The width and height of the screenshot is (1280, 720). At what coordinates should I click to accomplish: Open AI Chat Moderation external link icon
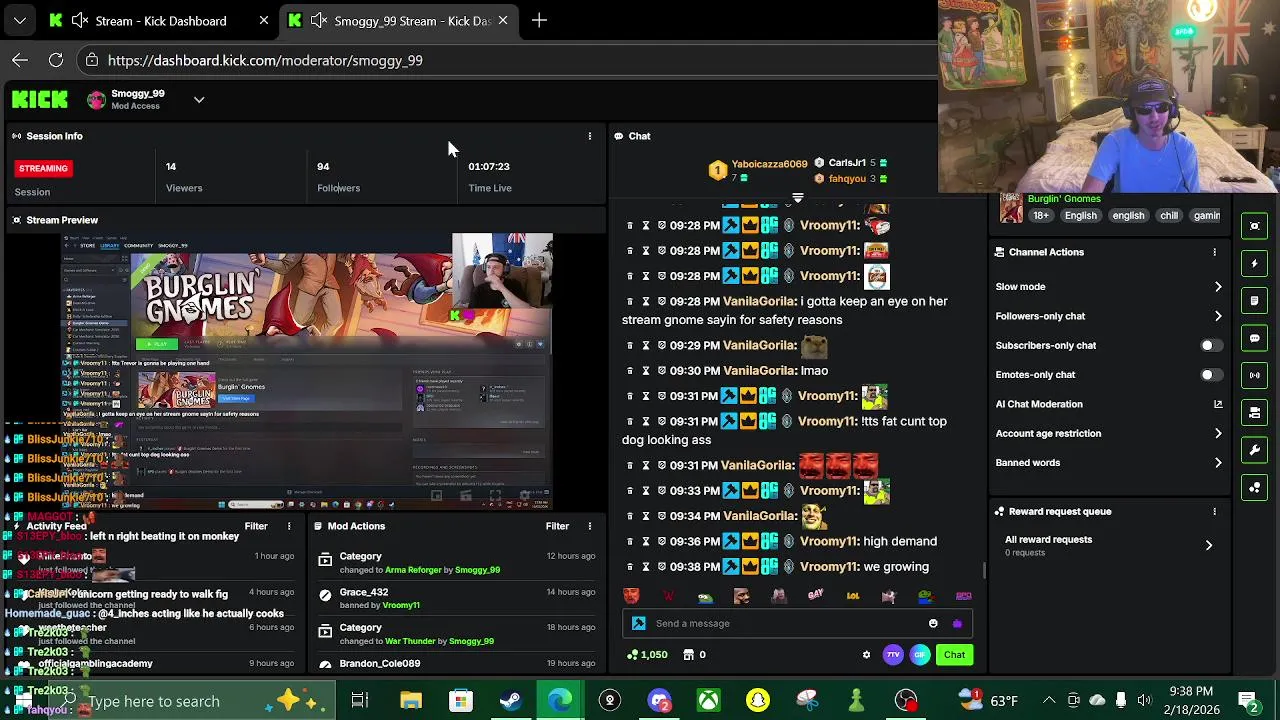(1218, 404)
